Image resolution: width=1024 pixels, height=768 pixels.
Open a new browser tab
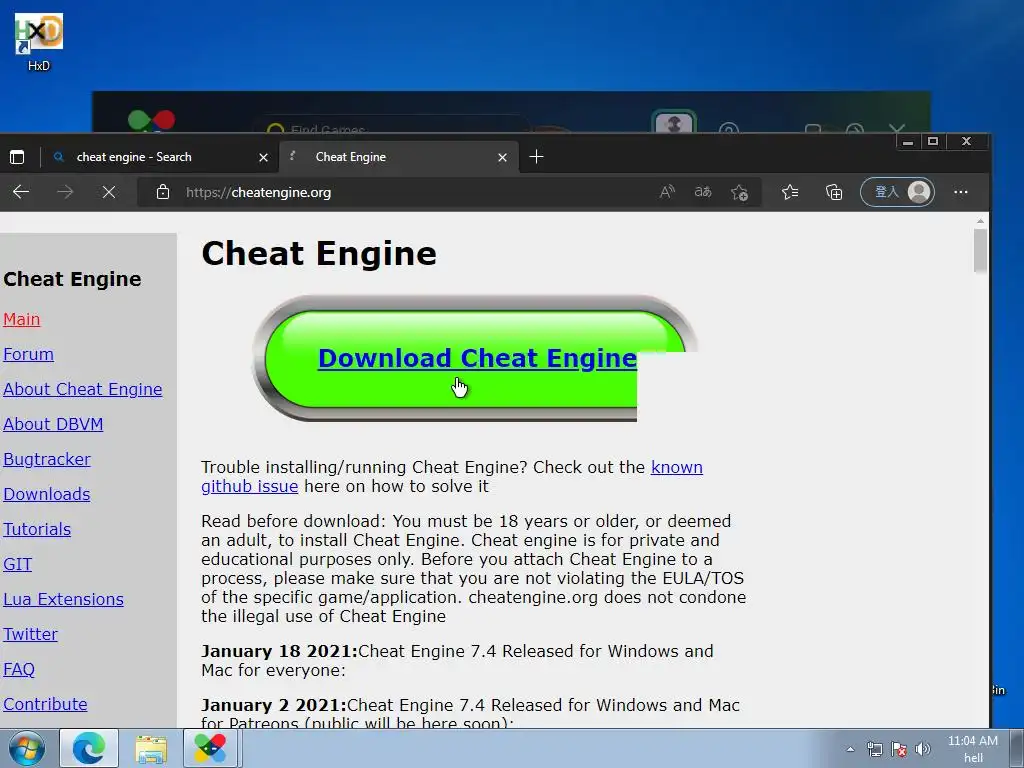coord(536,157)
